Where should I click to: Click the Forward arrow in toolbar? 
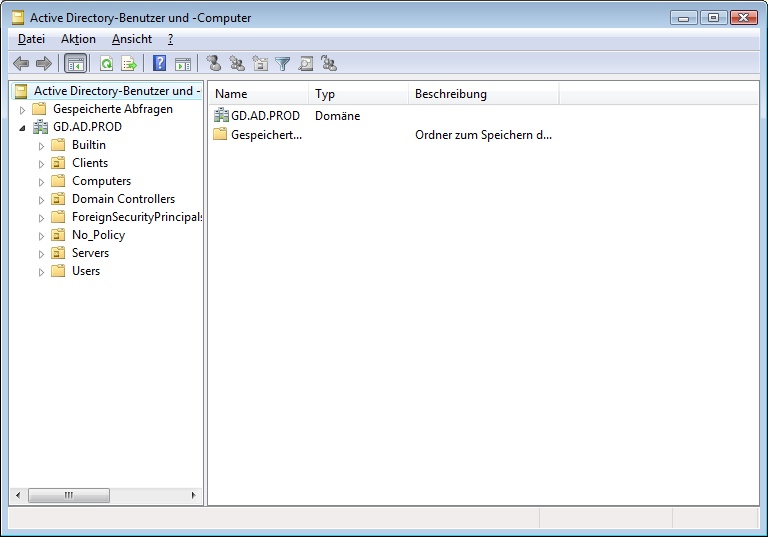(43, 64)
